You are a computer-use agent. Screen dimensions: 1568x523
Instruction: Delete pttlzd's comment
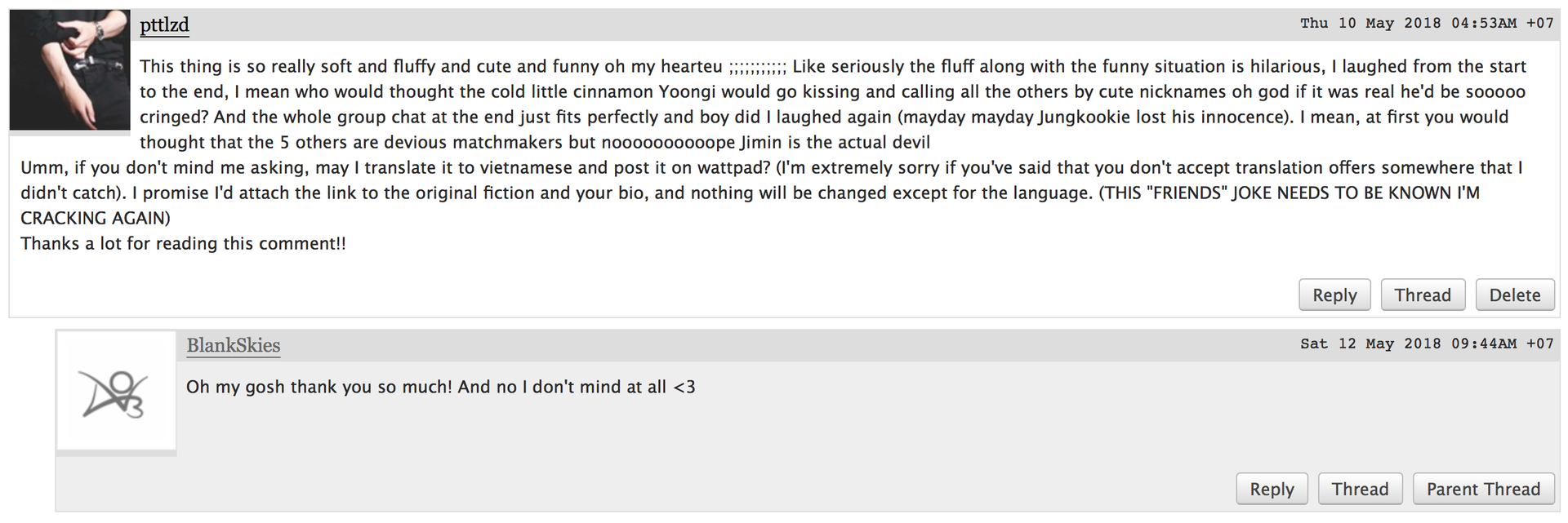click(x=1514, y=295)
